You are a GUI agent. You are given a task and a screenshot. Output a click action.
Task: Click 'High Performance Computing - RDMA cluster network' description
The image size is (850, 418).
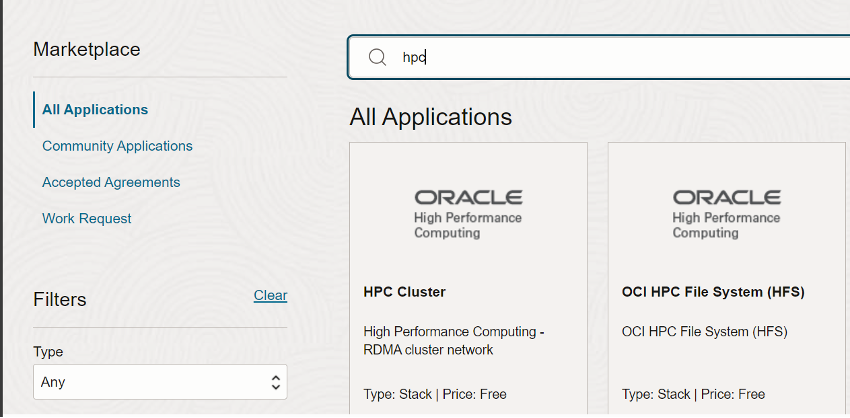click(454, 340)
